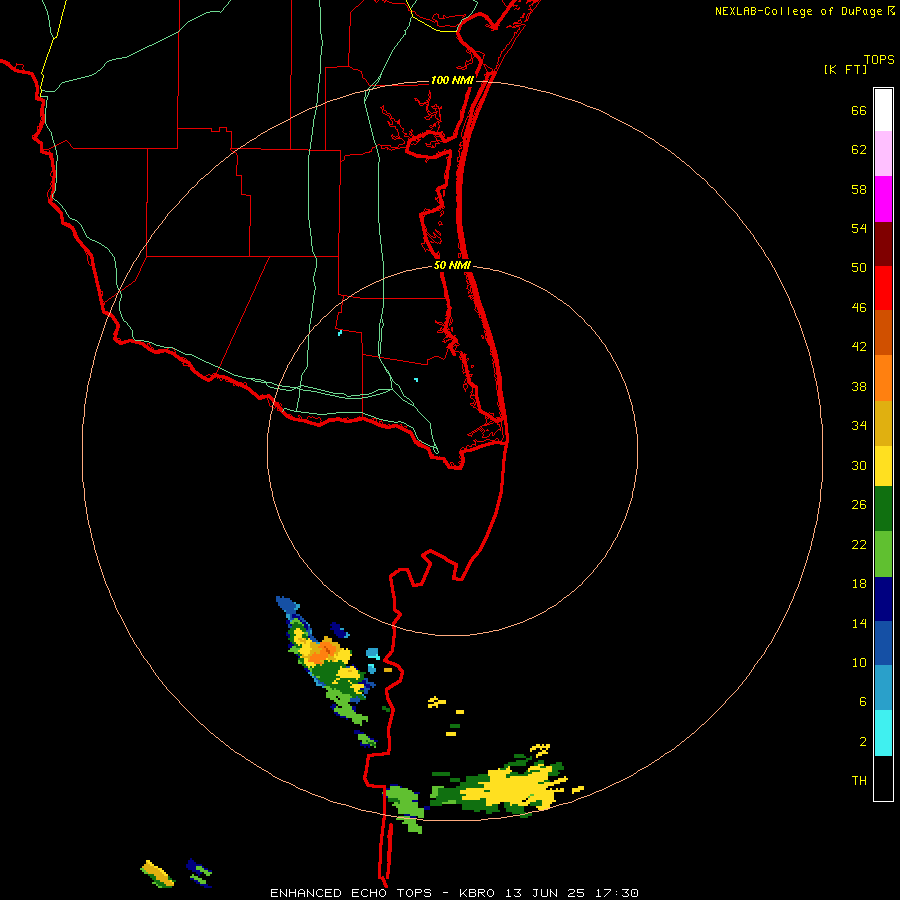Click the "54" legend value
Image resolution: width=900 pixels, height=900 pixels.
[859, 228]
